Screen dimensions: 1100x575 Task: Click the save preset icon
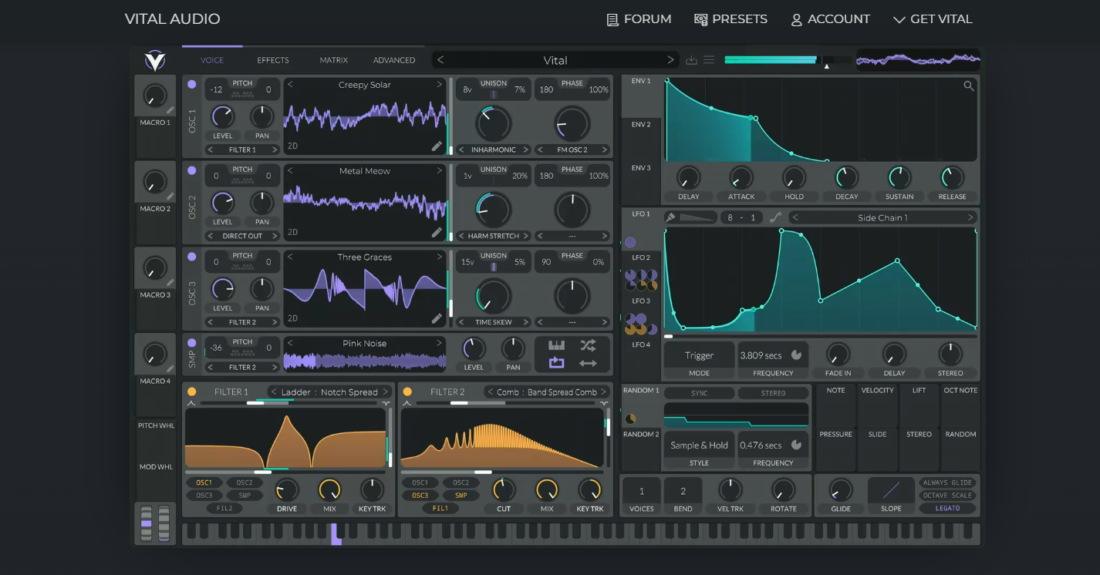point(691,60)
